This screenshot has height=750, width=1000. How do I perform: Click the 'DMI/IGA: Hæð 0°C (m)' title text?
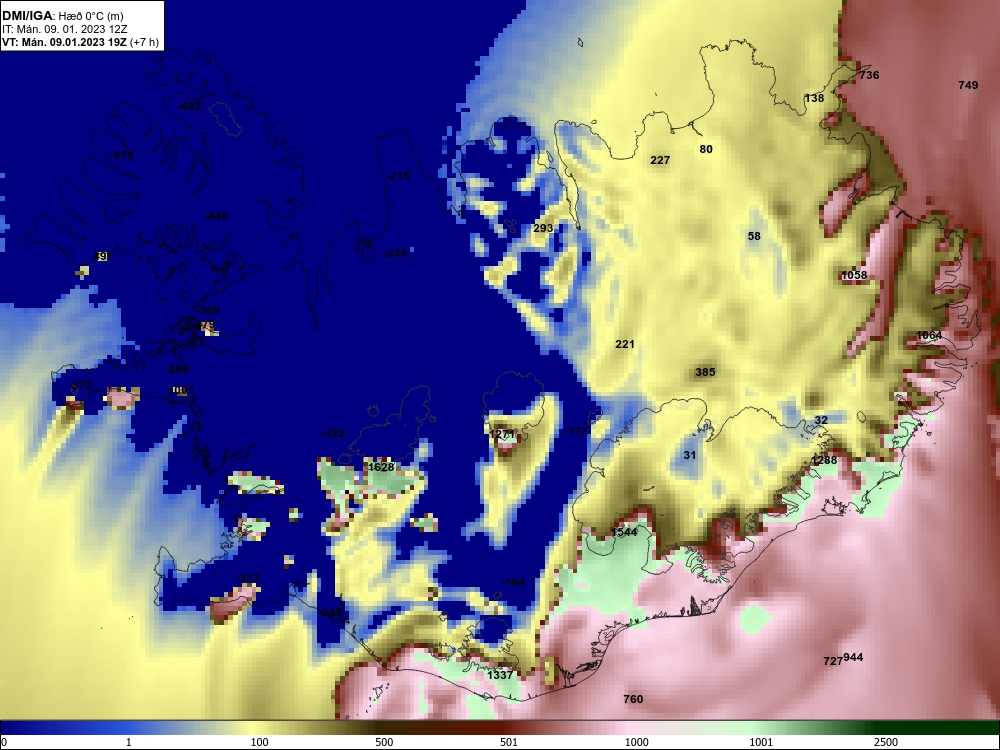(62, 16)
